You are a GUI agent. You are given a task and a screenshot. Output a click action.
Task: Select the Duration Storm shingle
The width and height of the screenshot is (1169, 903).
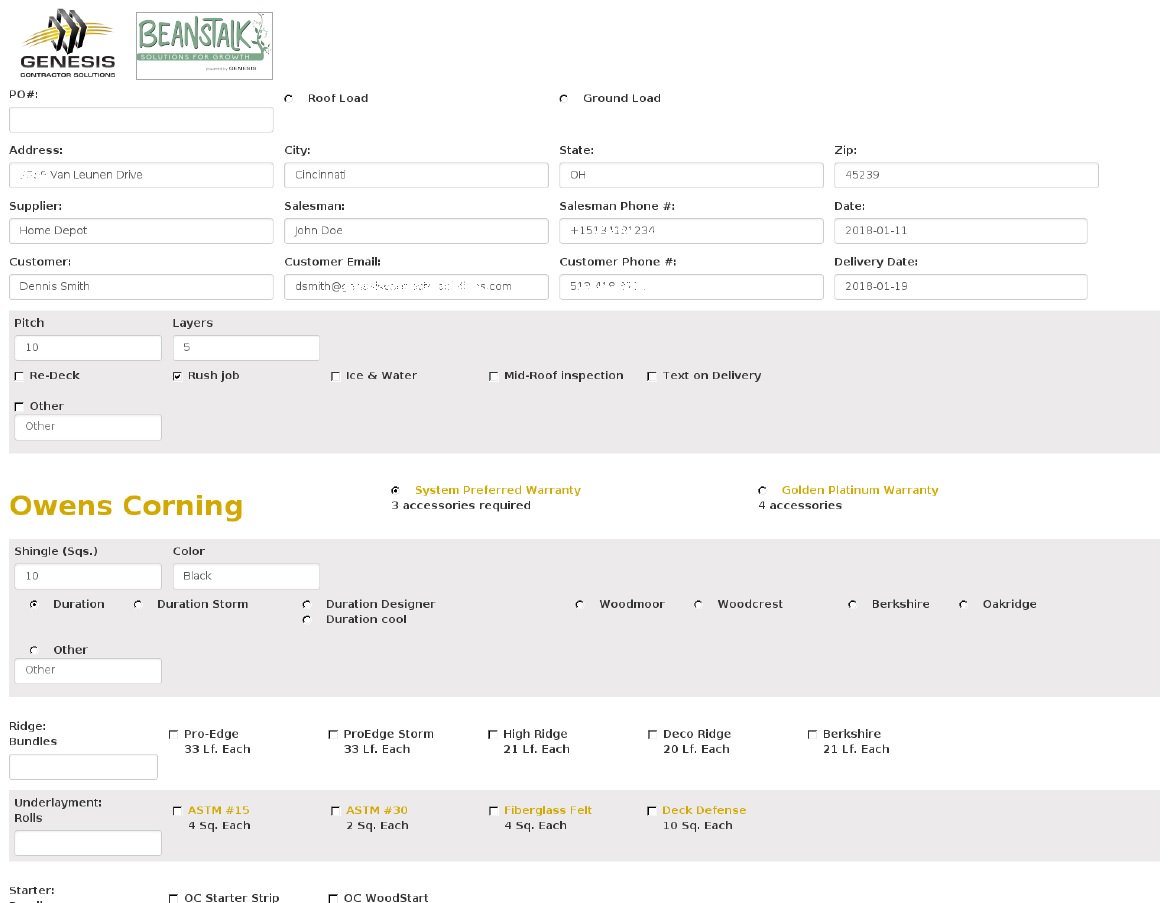(x=137, y=604)
